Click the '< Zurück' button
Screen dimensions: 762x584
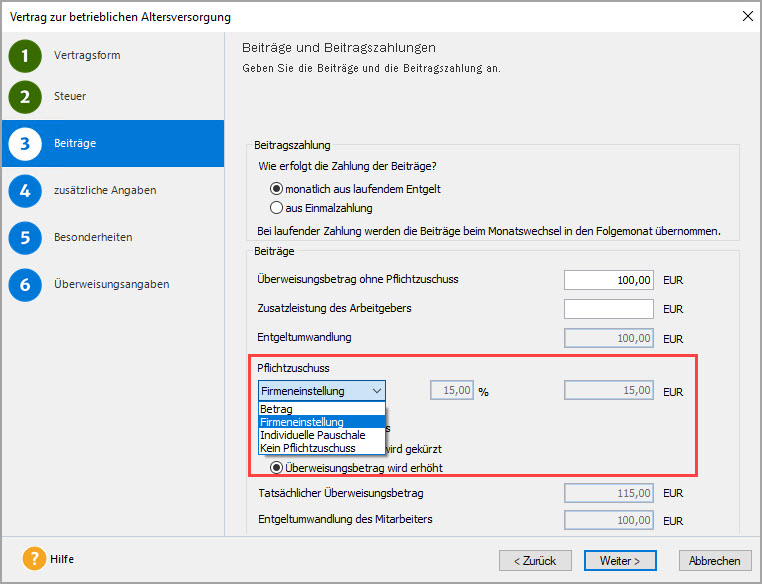click(x=535, y=560)
